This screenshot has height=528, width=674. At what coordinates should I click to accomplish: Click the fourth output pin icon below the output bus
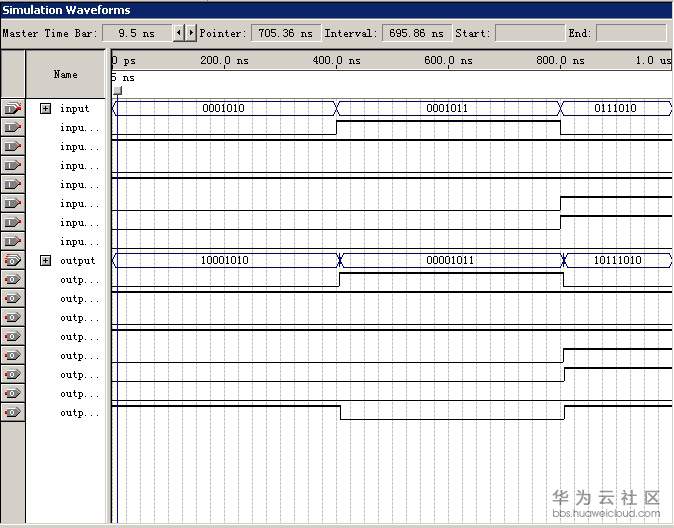(x=13, y=336)
